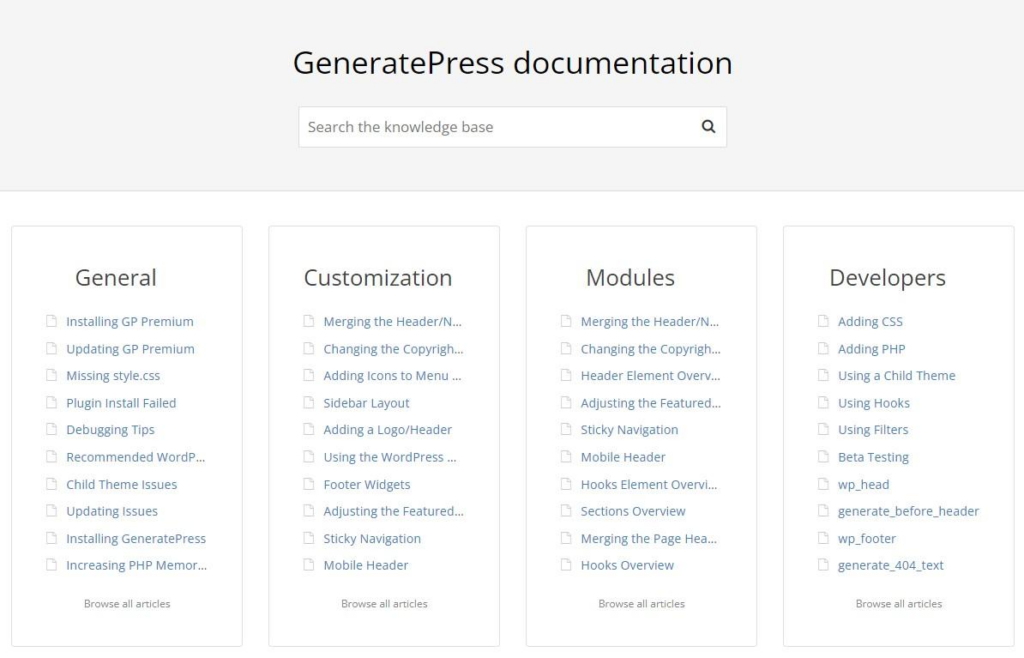Open Debugging Tips article
Screen dimensions: 1024x658
tap(110, 430)
